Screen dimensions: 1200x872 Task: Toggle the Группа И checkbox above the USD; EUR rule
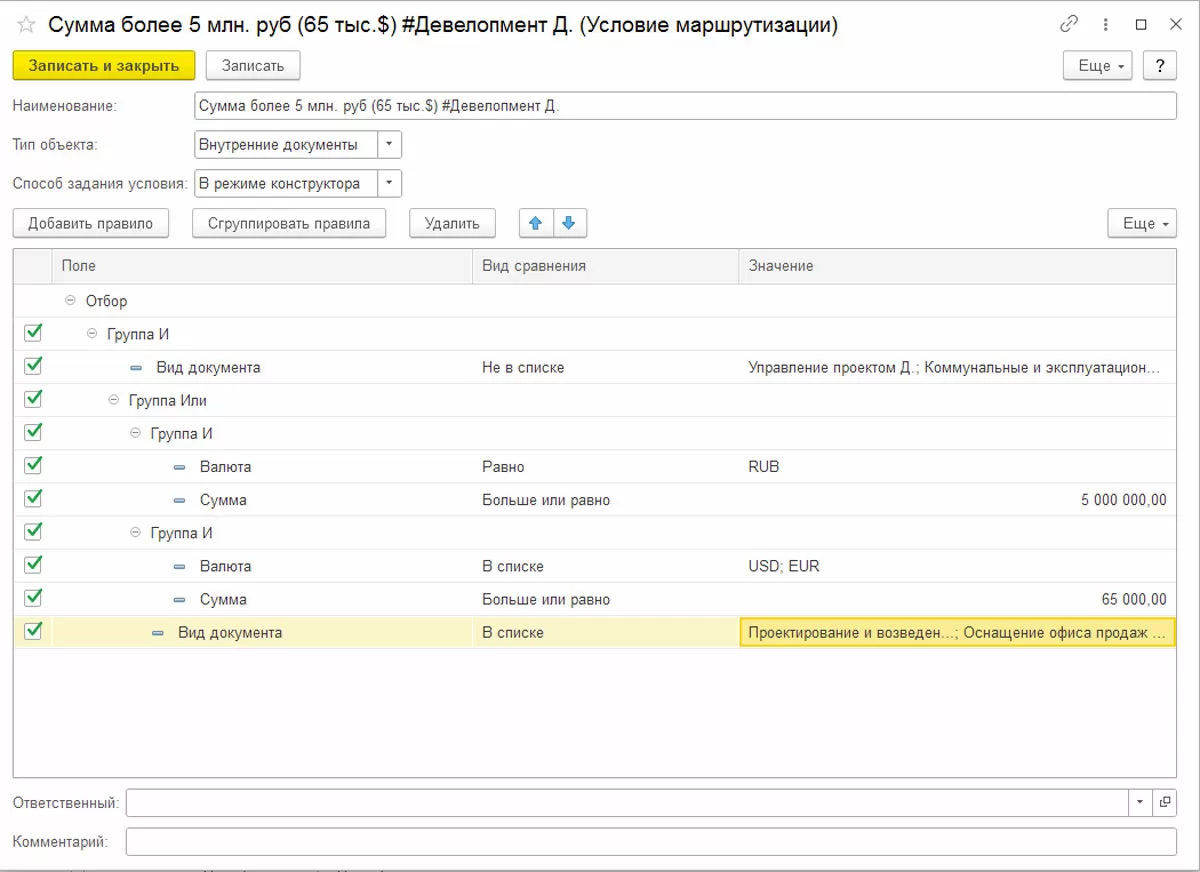tap(33, 531)
